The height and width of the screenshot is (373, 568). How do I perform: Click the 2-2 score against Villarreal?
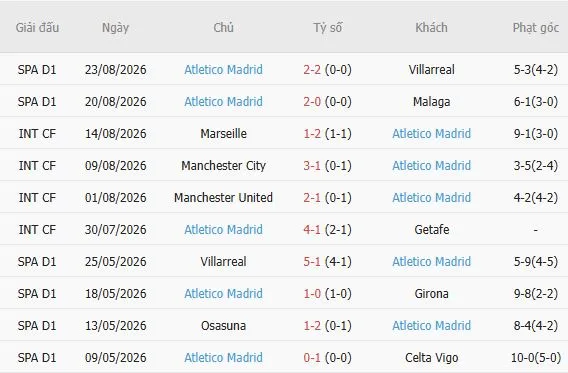312,70
